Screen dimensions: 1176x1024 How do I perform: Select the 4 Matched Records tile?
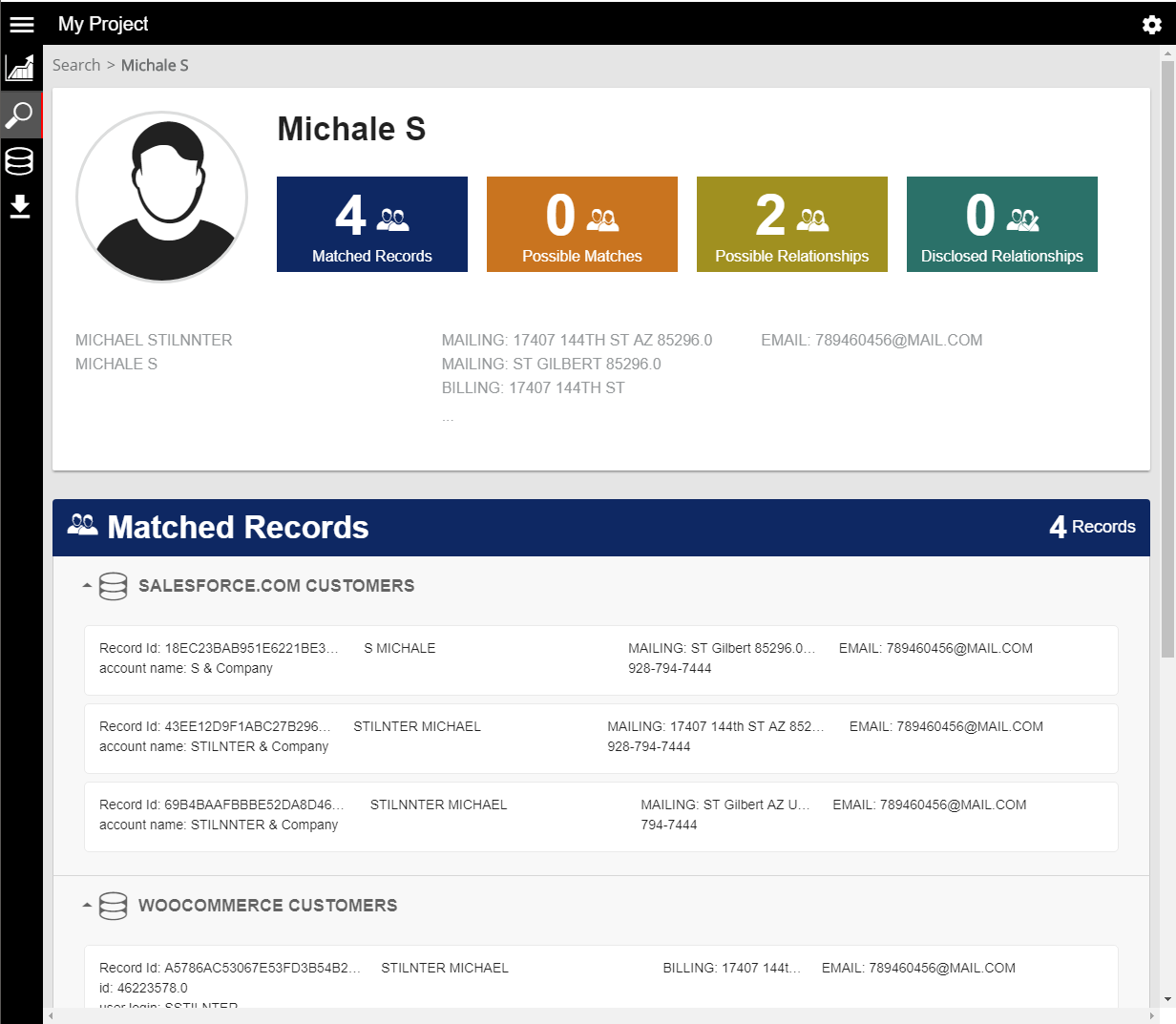coord(372,224)
